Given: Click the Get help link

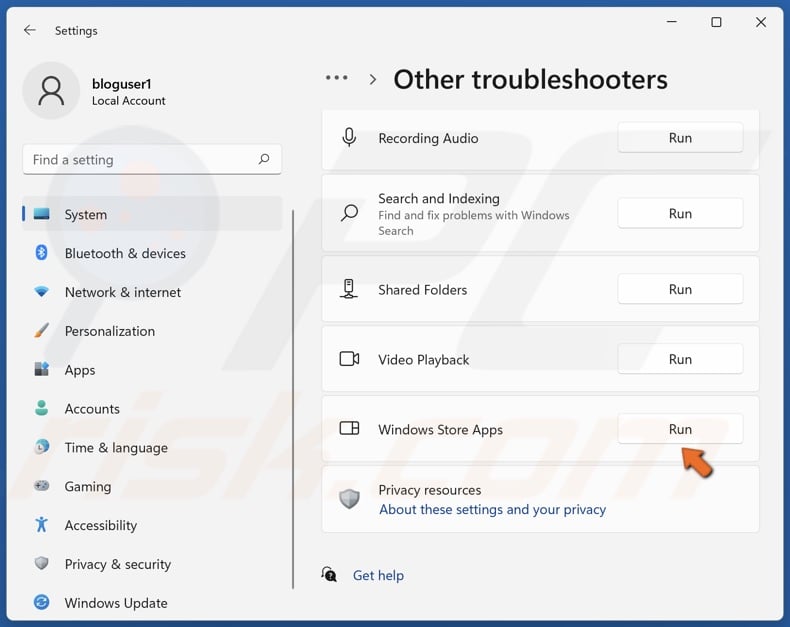Looking at the screenshot, I should click(x=378, y=575).
